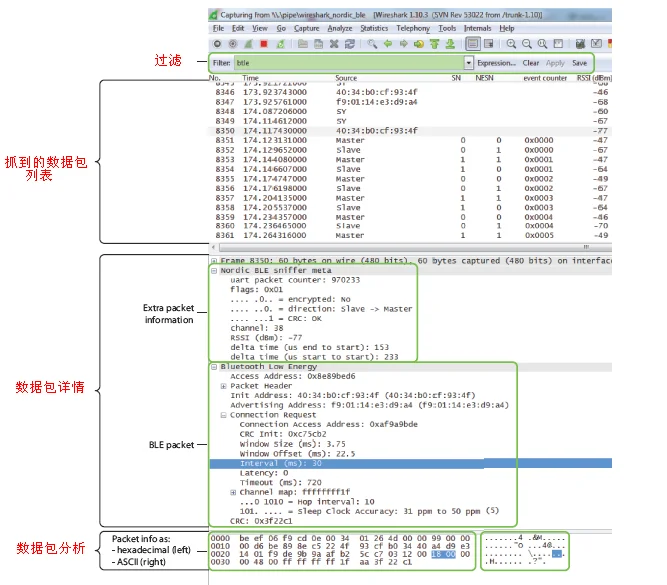Expand the Channel map node

coord(233,492)
